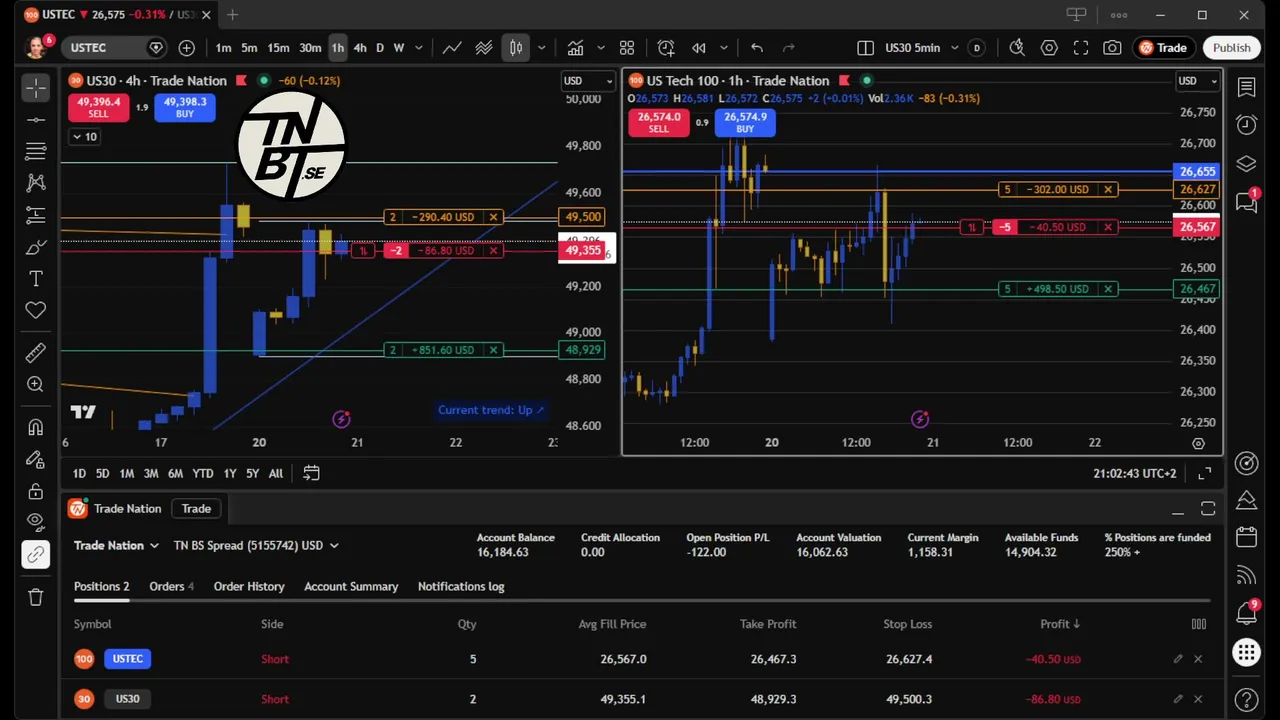Open the chats panel with notification badge

1246,202
